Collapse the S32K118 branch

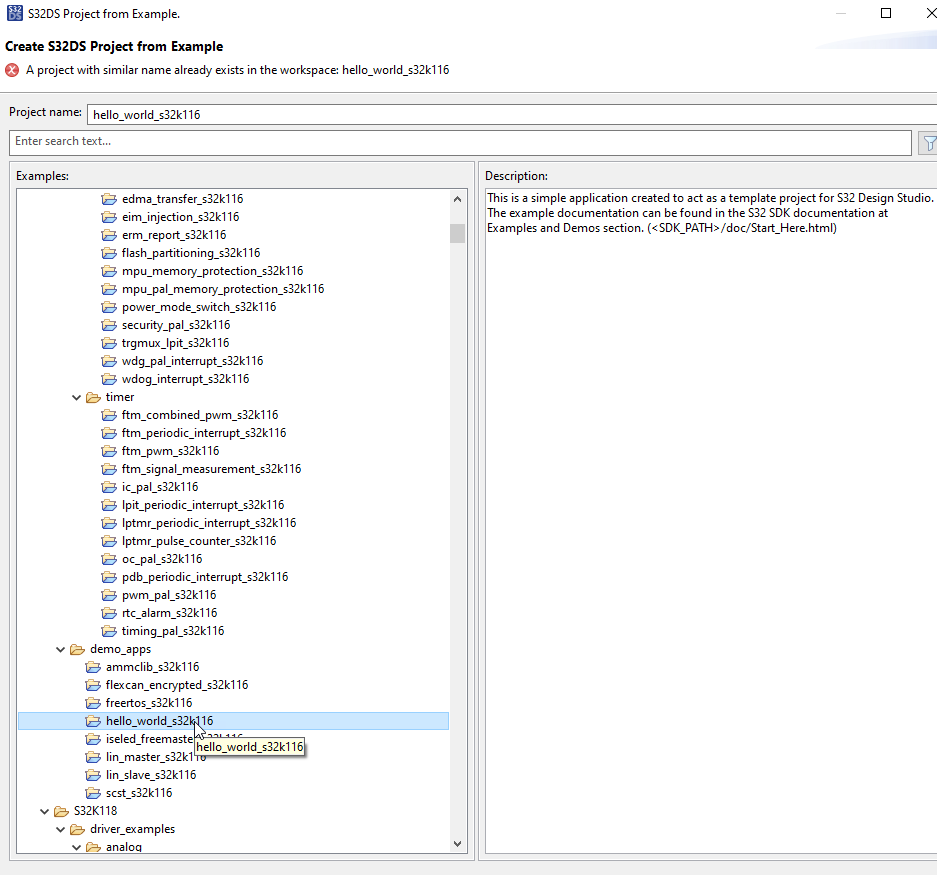[44, 810]
